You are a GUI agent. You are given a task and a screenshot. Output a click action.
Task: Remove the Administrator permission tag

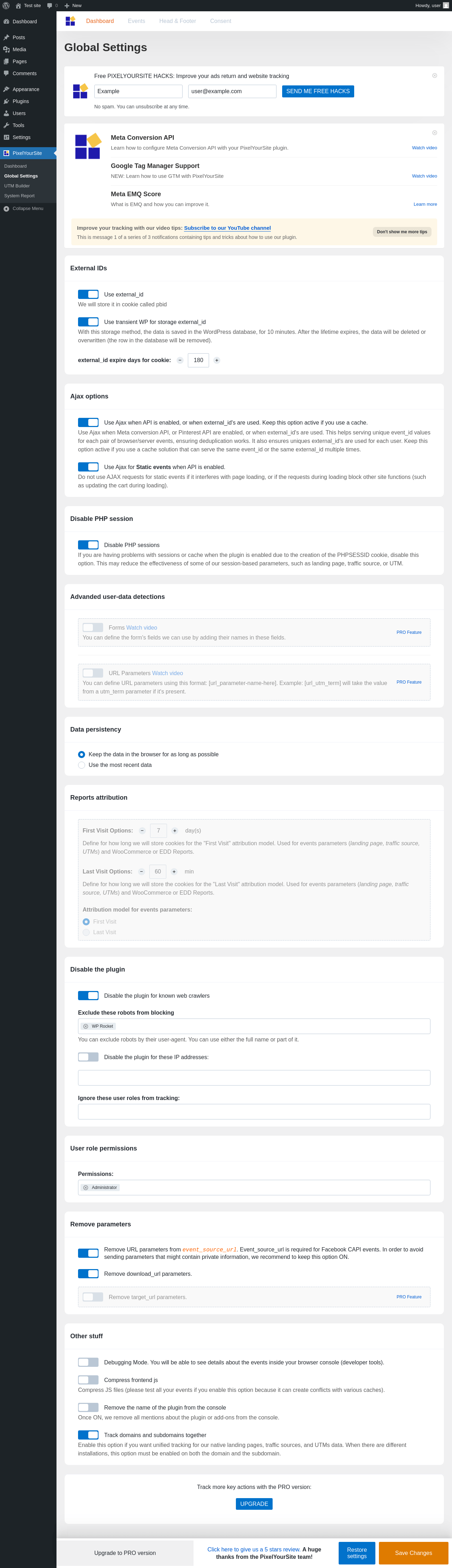85,1188
